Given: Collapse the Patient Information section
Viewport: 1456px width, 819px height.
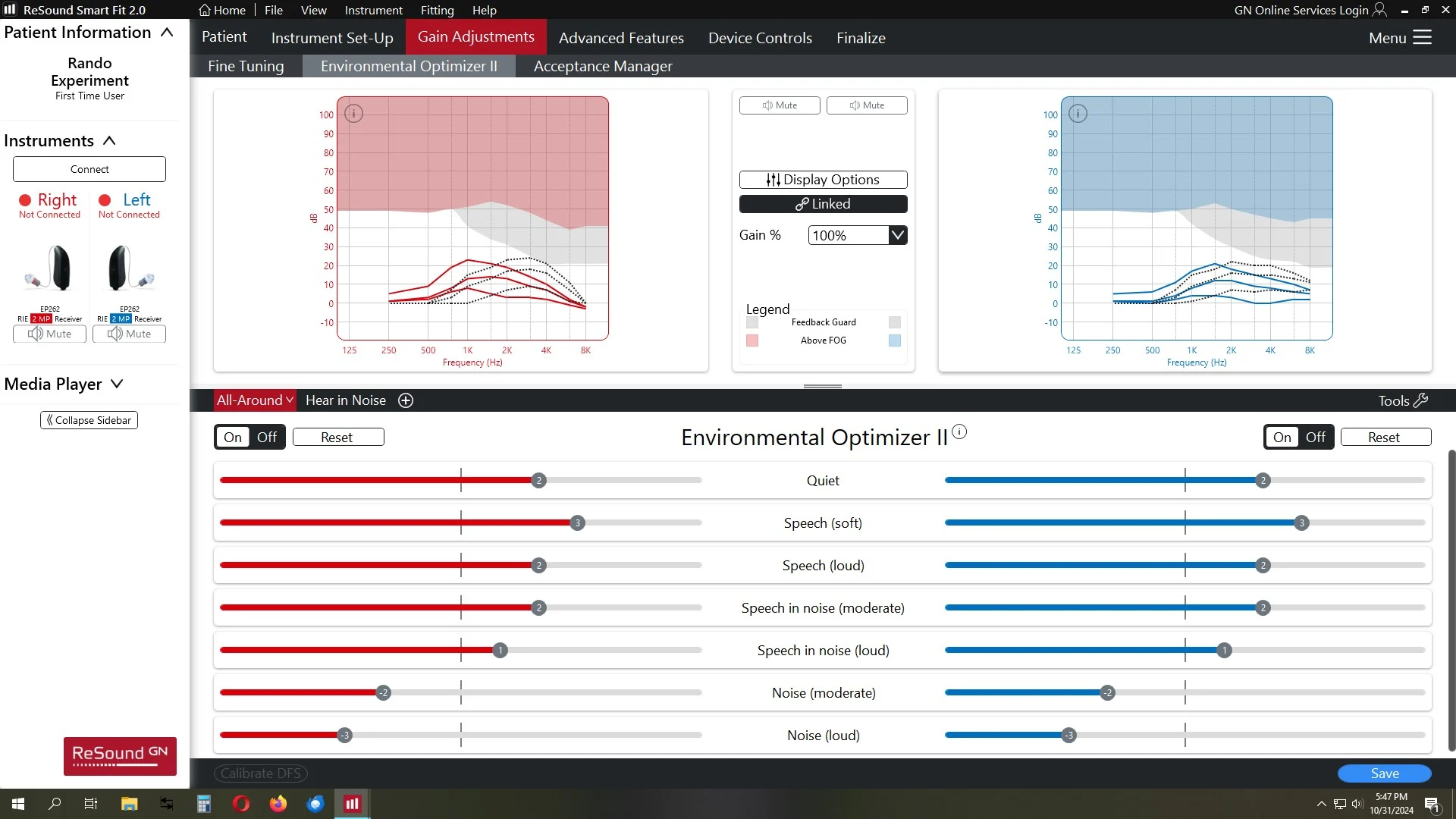Looking at the screenshot, I should [x=168, y=32].
